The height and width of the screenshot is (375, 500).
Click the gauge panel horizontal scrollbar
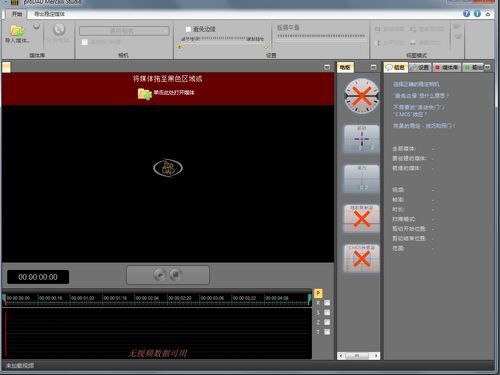(x=358, y=356)
